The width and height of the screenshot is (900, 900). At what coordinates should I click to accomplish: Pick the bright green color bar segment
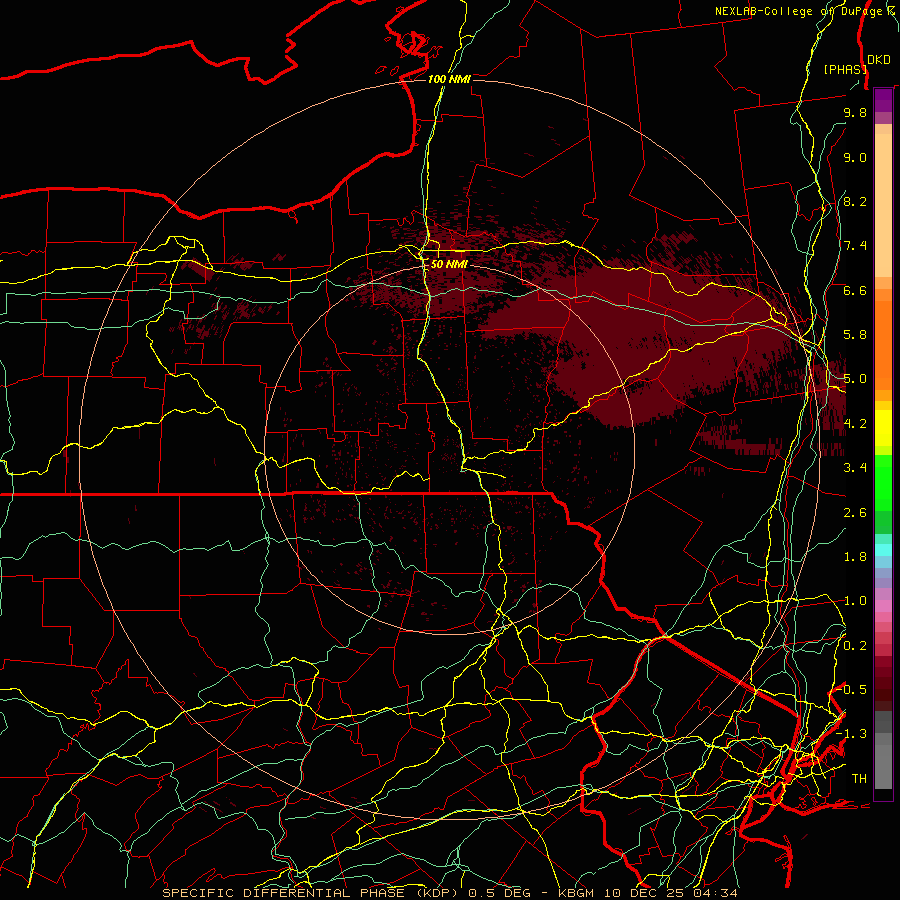coord(883,482)
